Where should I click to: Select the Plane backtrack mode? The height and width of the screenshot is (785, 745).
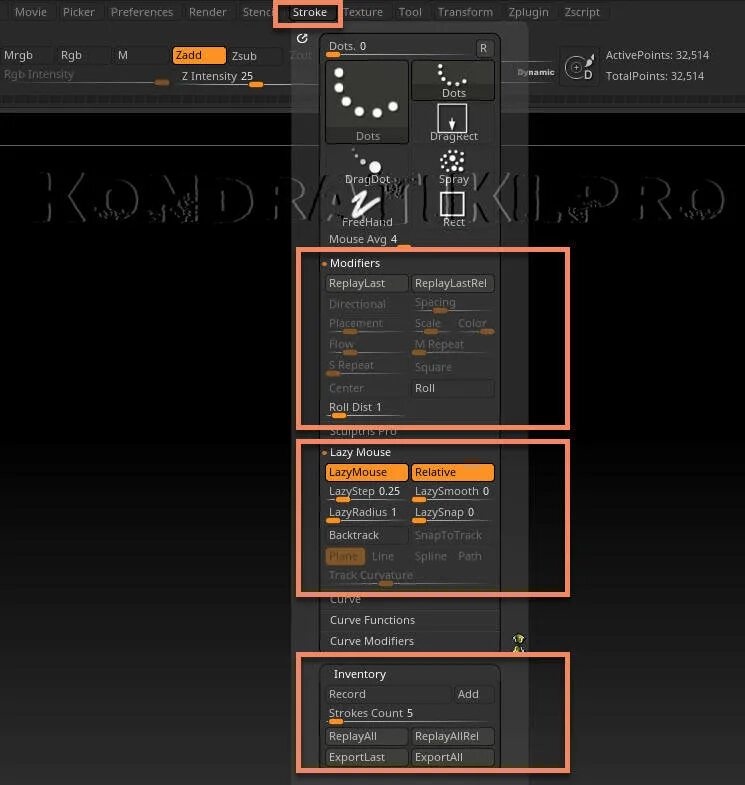point(344,556)
